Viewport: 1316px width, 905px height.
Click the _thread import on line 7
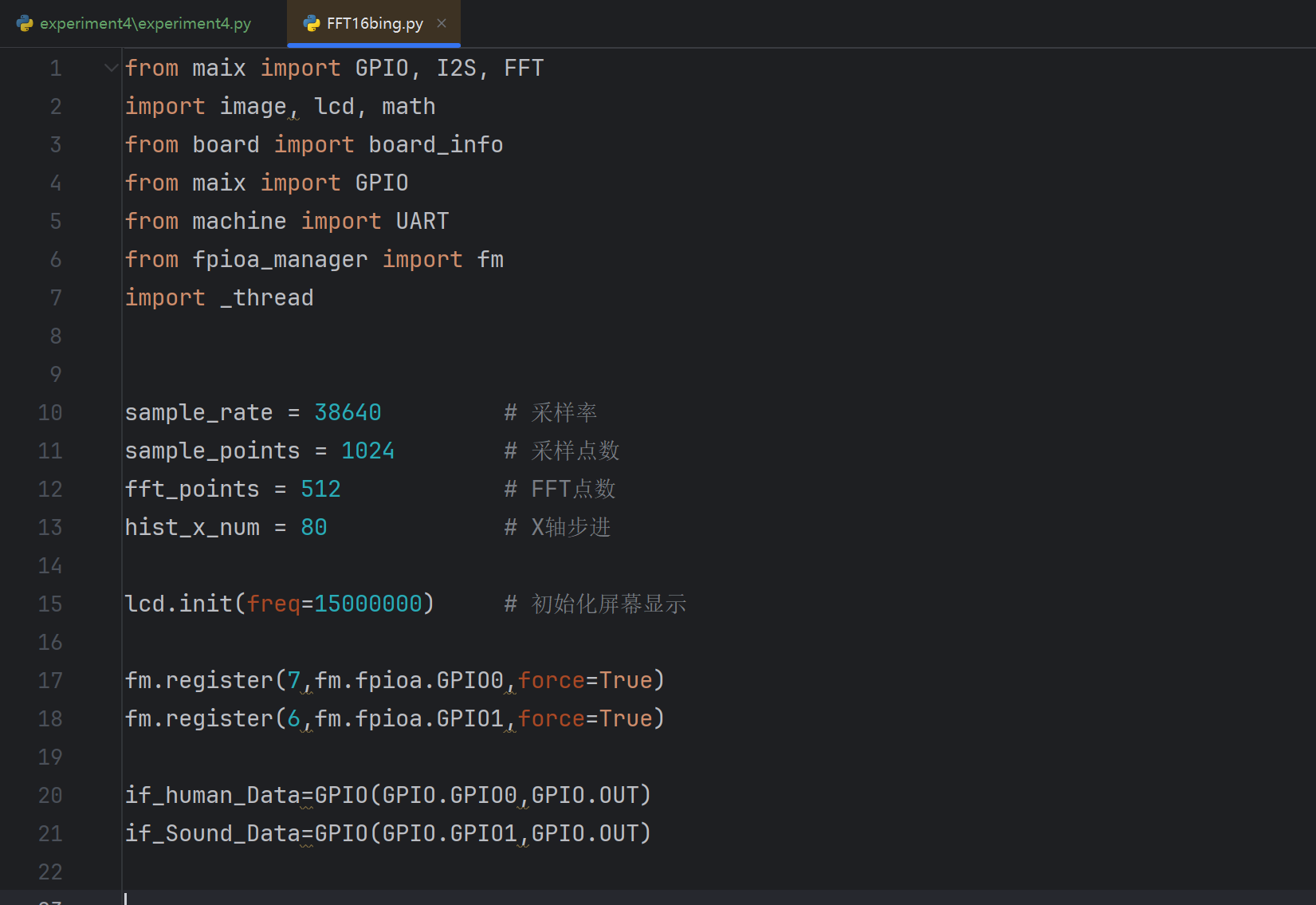pos(266,297)
